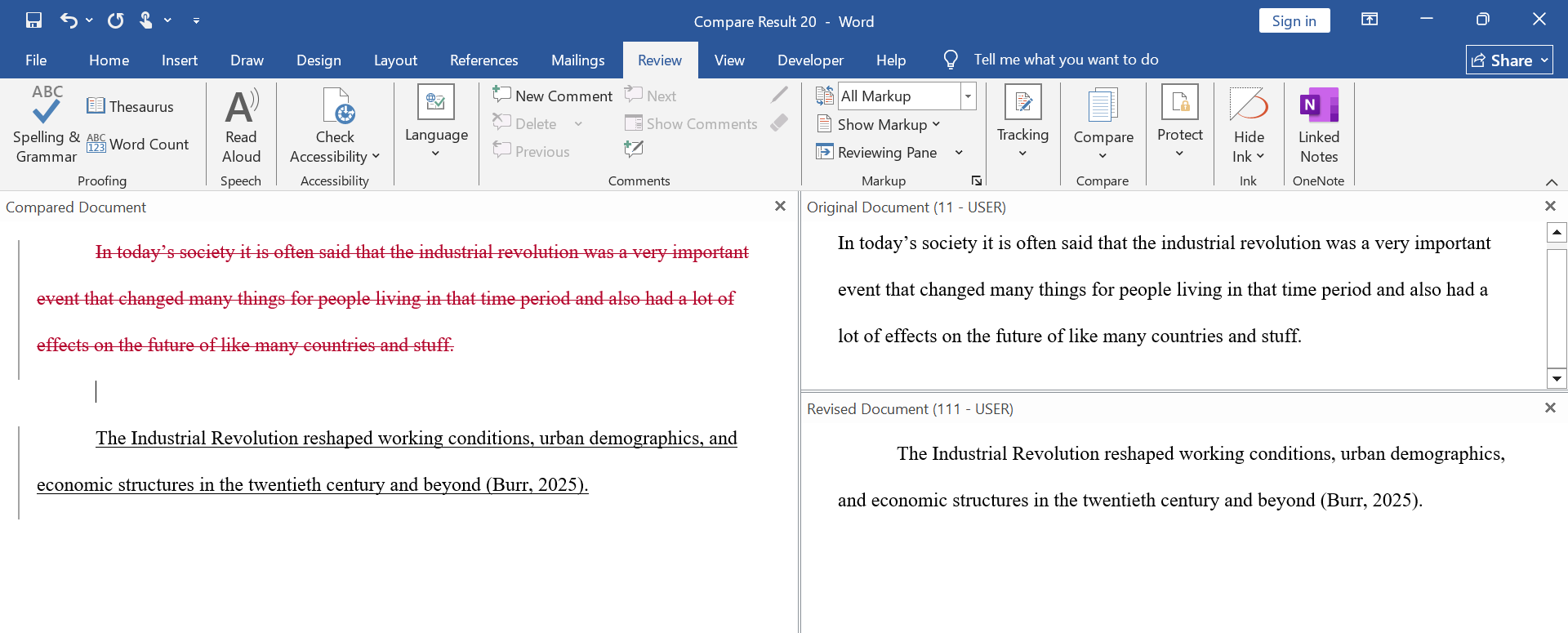This screenshot has width=1568, height=633.
Task: Toggle the Reviewing Pane button
Action: pyautogui.click(x=877, y=152)
